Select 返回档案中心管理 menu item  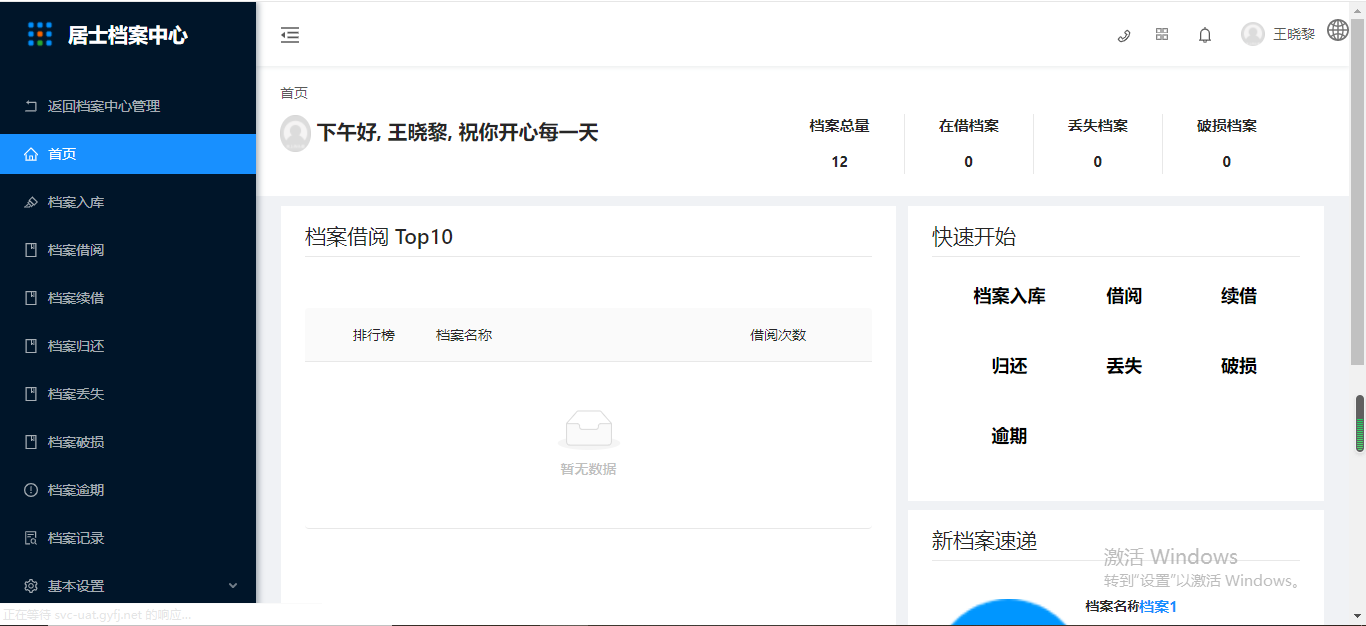tap(128, 106)
